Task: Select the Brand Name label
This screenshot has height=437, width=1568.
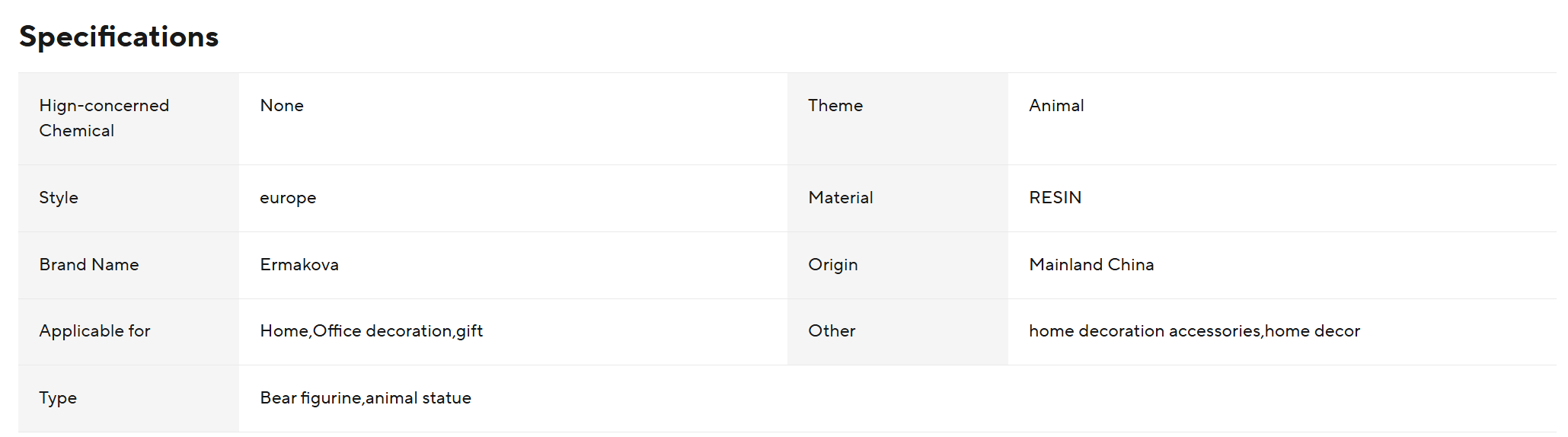Action: point(89,265)
